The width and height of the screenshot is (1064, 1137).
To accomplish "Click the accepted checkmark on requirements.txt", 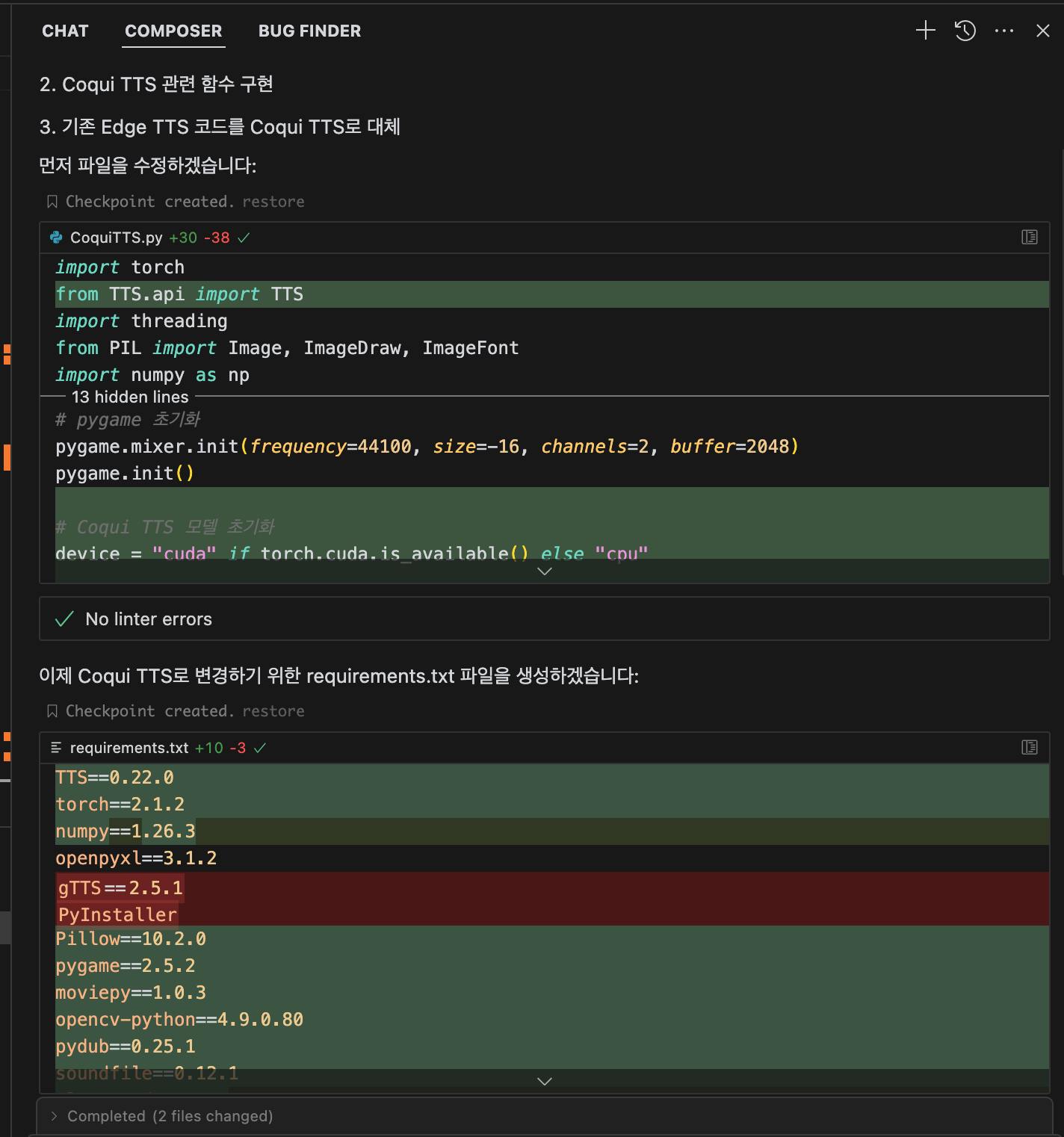I will (x=260, y=748).
